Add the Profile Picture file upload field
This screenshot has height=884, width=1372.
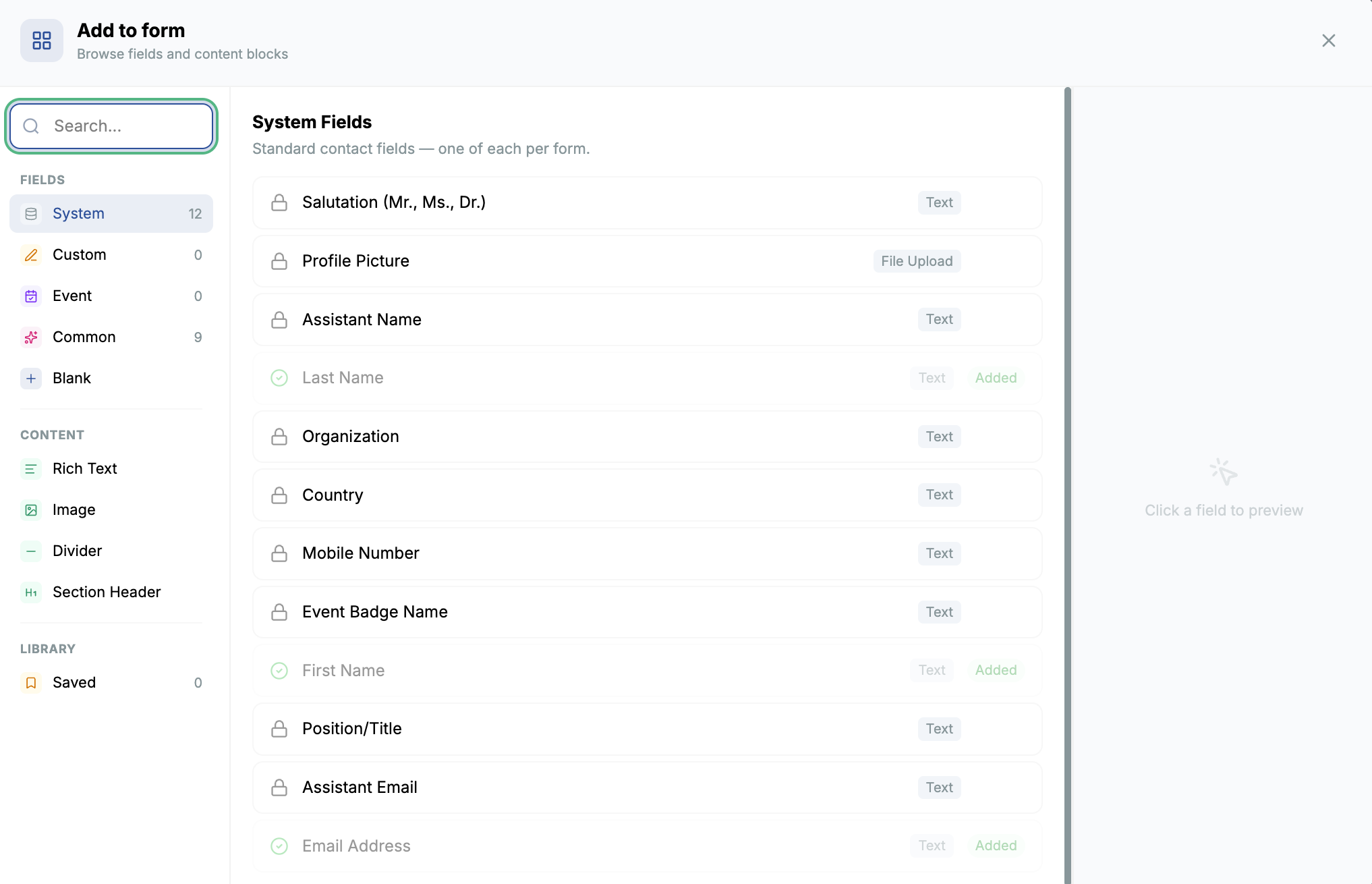[648, 261]
